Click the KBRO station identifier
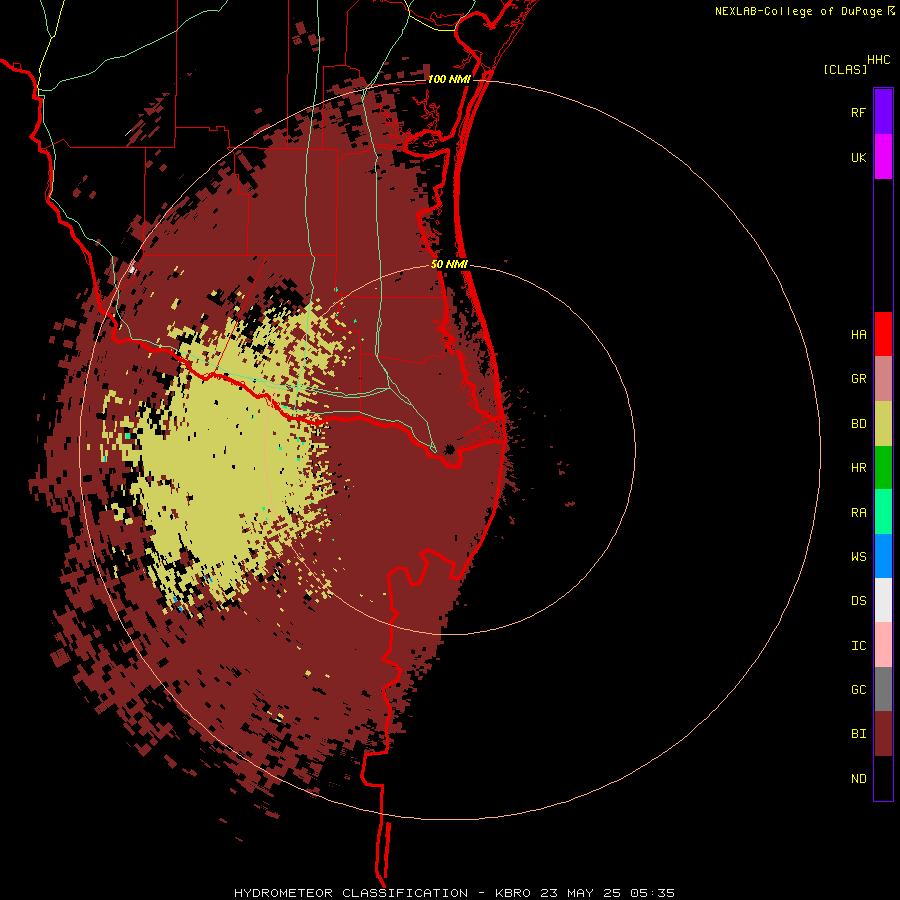900x900 pixels. click(513, 893)
